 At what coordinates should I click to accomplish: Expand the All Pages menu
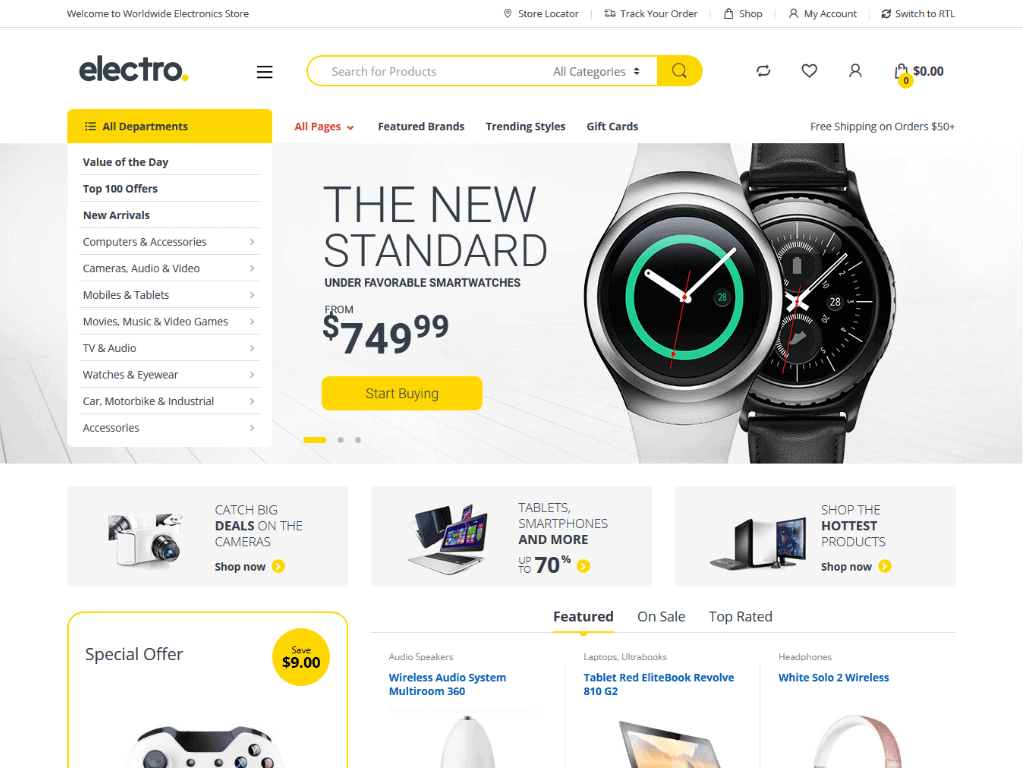click(324, 127)
